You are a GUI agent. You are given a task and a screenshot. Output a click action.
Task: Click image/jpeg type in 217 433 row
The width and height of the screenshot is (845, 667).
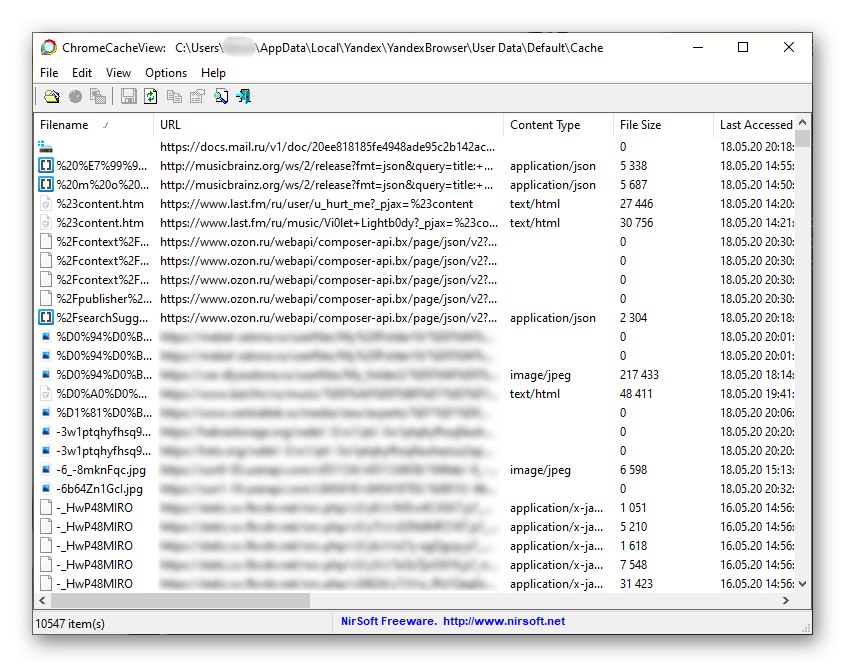(x=540, y=374)
